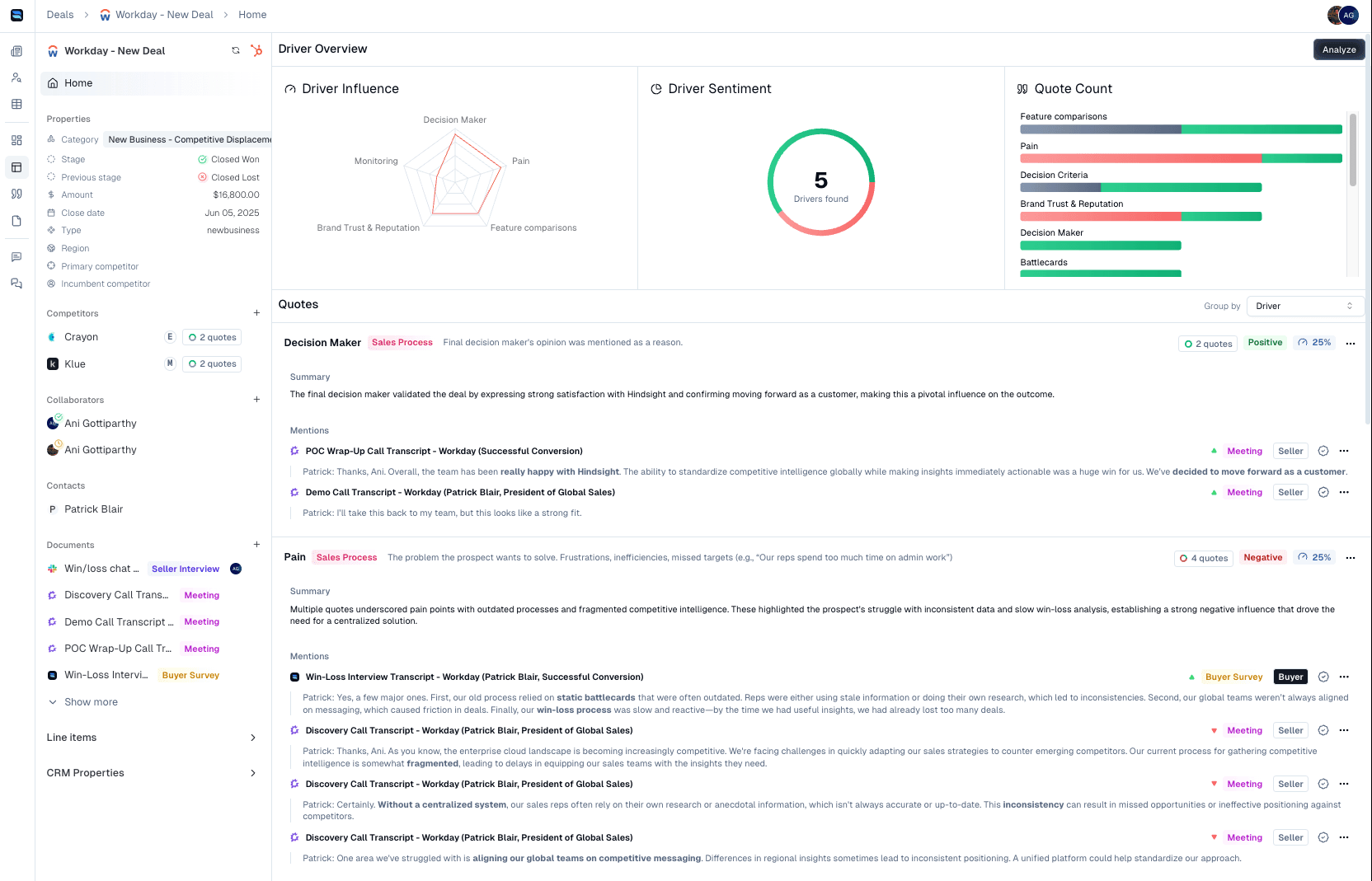Viewport: 1372px width, 881px height.
Task: Click the Analyze button
Action: point(1338,49)
